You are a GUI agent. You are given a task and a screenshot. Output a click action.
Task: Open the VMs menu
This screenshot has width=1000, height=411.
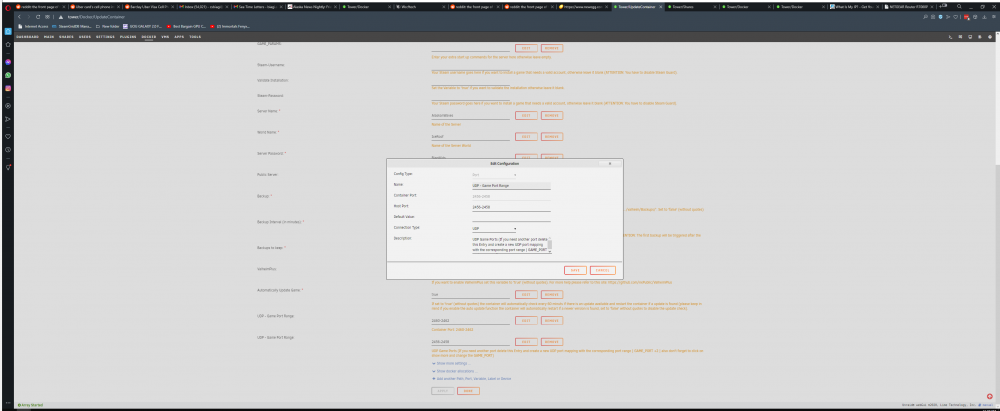tap(165, 37)
